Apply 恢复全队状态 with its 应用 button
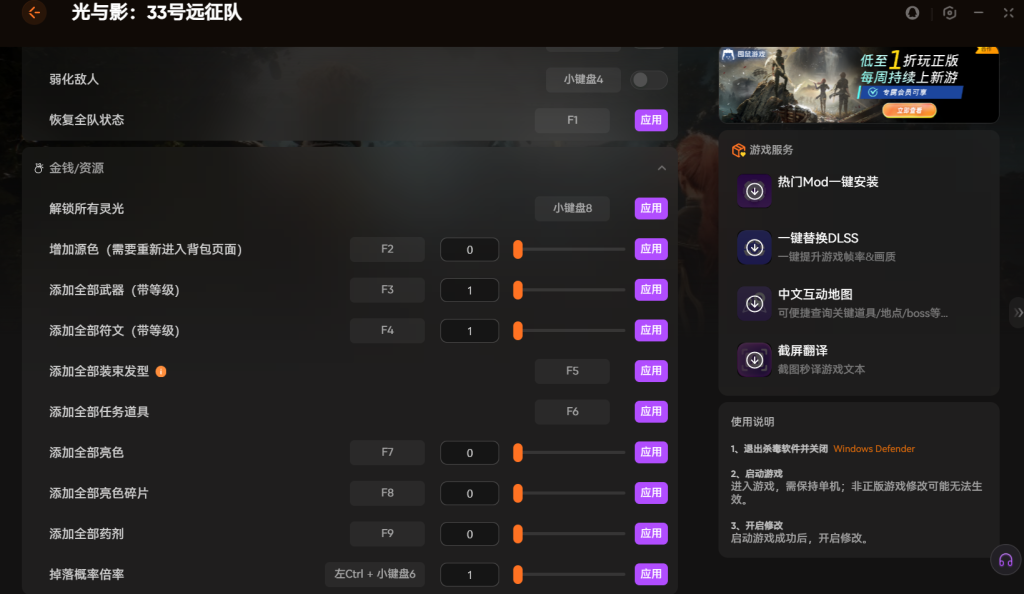Screen dimensions: 1024x594 (x=651, y=120)
